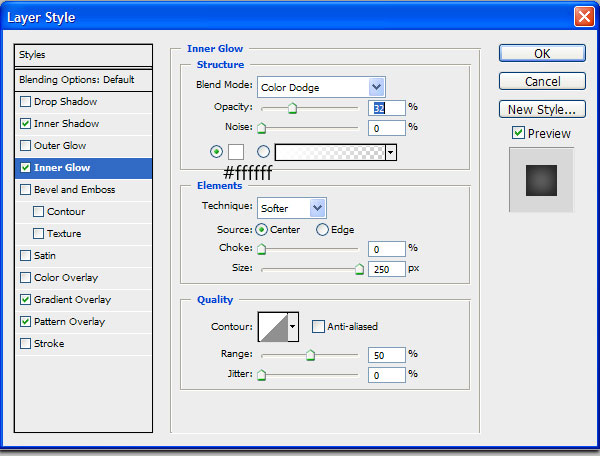
Task: Click the Range value field
Action: (386, 355)
